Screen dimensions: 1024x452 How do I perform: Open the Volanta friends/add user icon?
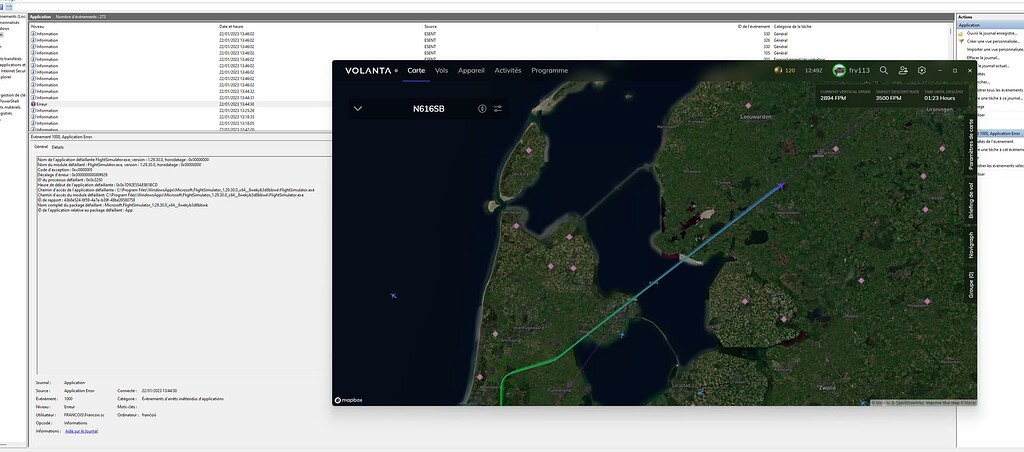[903, 71]
